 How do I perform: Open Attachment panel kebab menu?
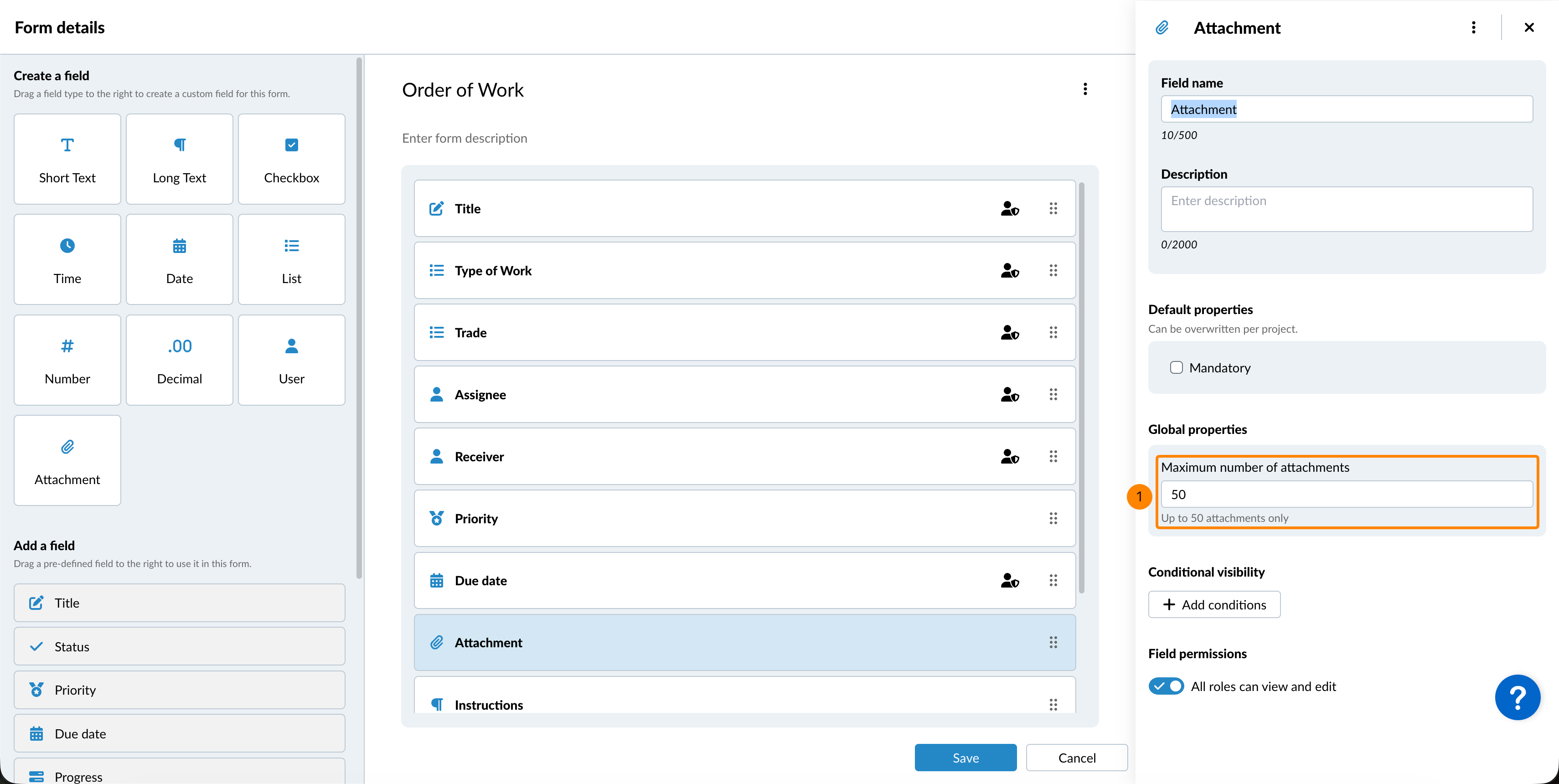pyautogui.click(x=1473, y=28)
